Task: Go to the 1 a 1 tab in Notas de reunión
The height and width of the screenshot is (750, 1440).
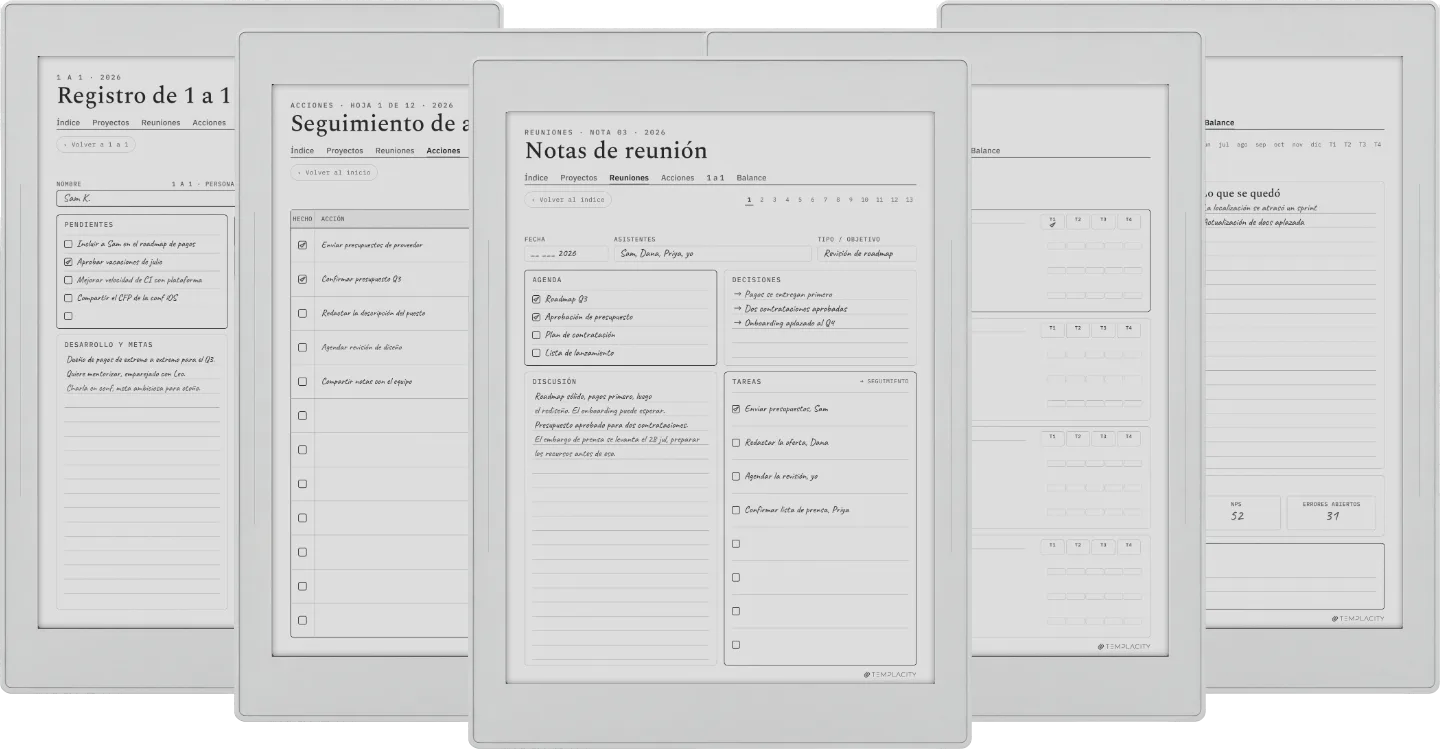Action: pyautogui.click(x=716, y=178)
